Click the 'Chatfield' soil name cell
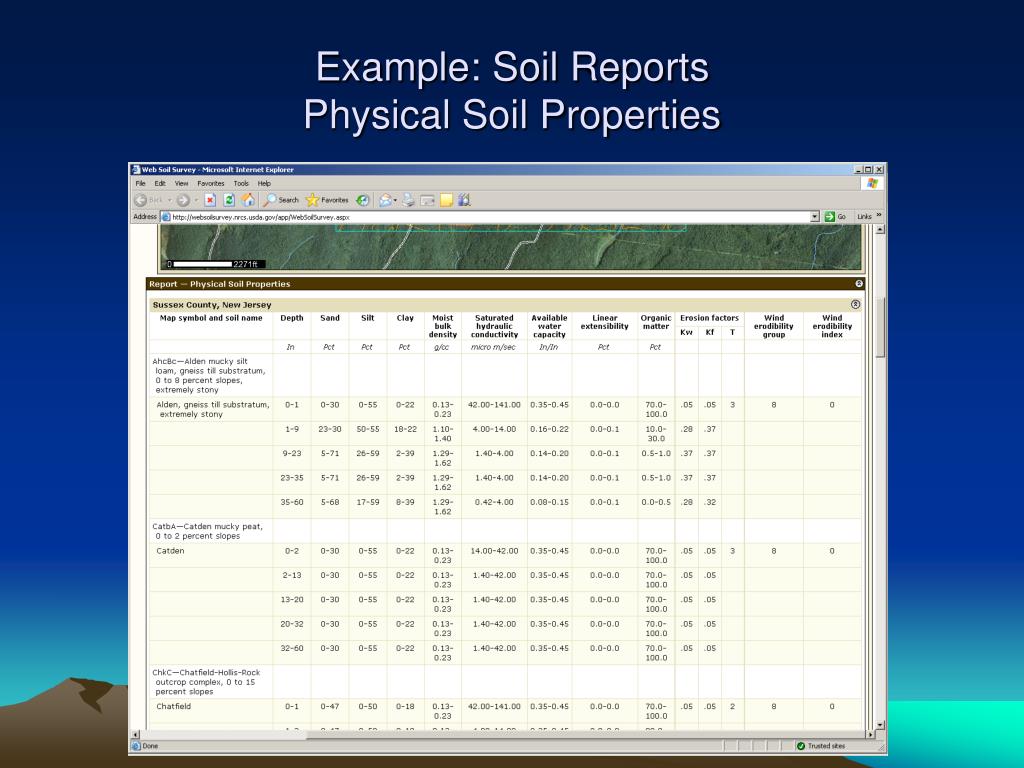Screen dimensions: 1024x768 point(174,707)
